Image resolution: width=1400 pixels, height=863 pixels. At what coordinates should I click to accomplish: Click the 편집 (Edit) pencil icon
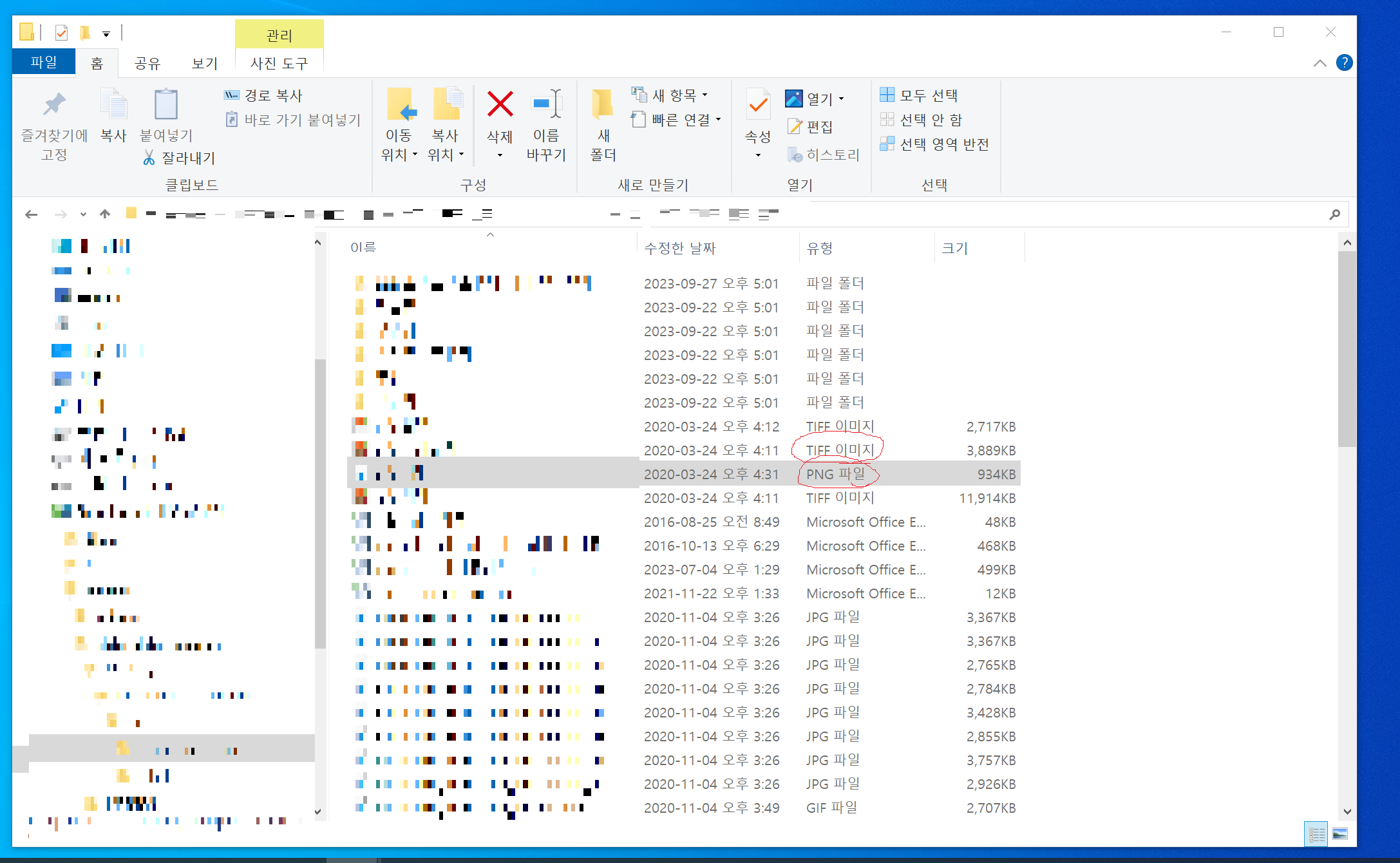click(x=795, y=126)
